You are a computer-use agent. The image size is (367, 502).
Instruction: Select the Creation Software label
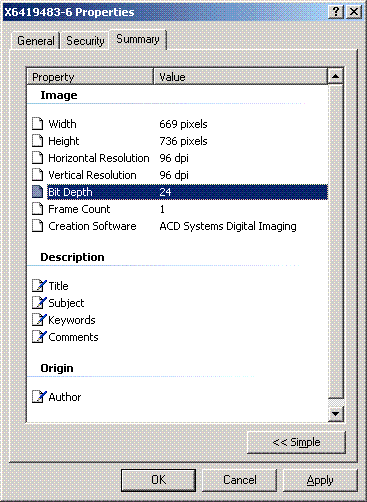[x=92, y=226]
